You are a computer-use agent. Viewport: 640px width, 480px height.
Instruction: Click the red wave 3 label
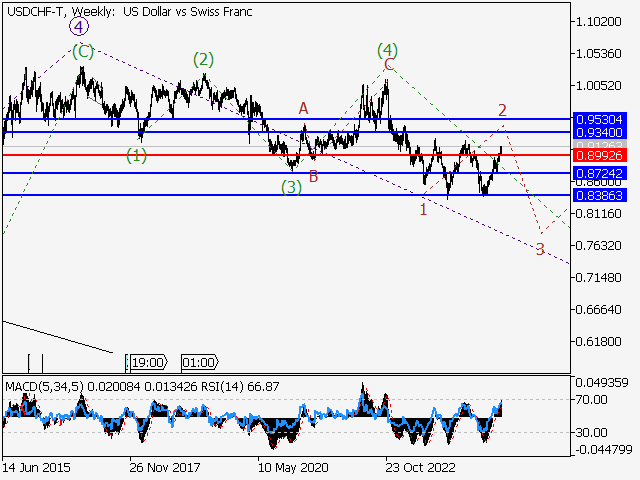click(x=539, y=249)
